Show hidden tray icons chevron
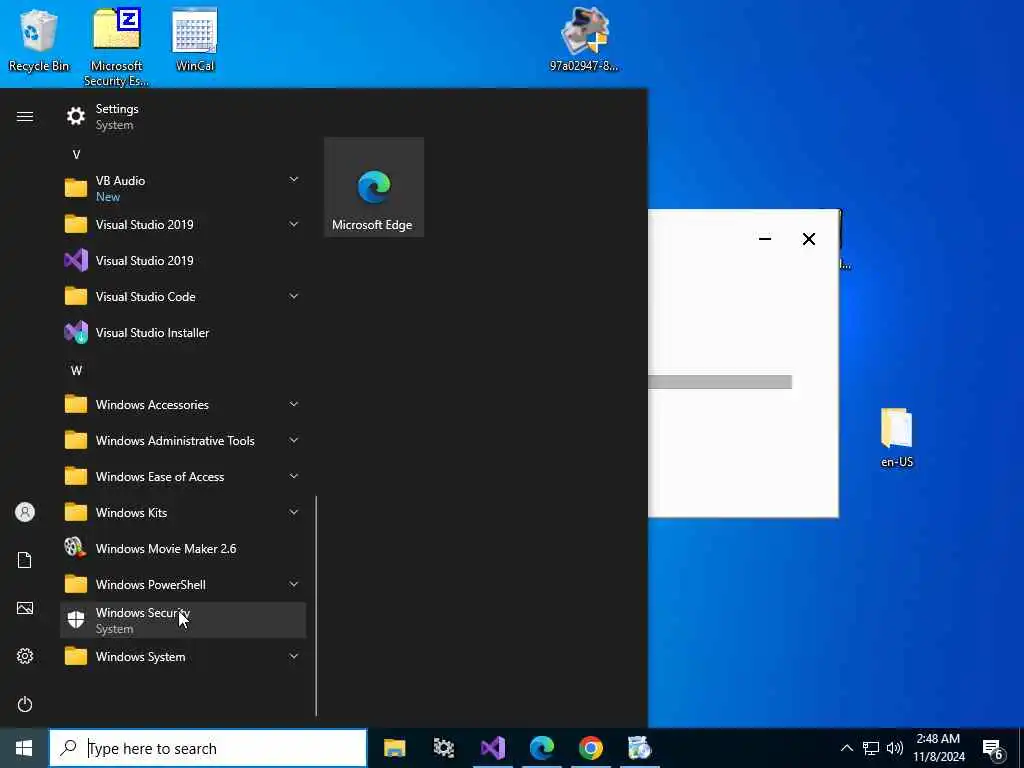This screenshot has height=768, width=1024. (x=846, y=748)
